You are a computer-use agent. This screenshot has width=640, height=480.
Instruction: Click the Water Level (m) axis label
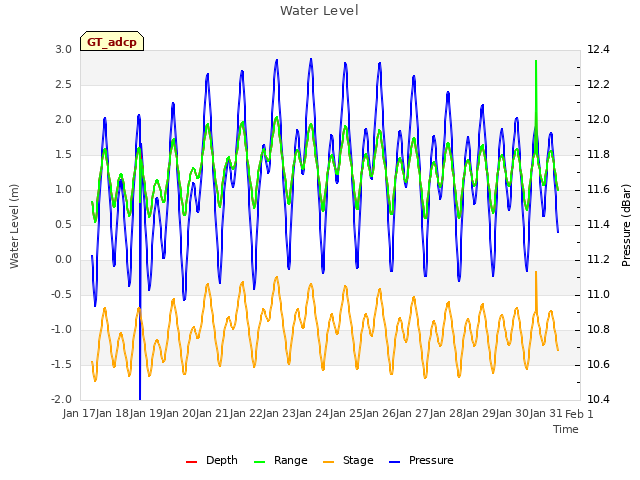14,226
